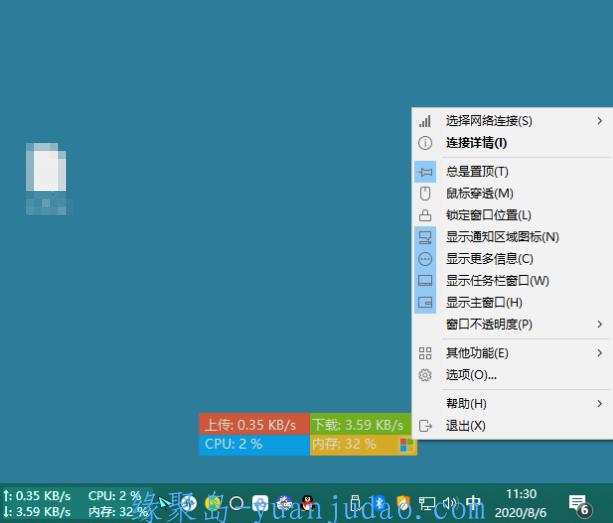The height and width of the screenshot is (523, 613).
Task: Open 连接详情(I) connection details
Action: coord(476,143)
